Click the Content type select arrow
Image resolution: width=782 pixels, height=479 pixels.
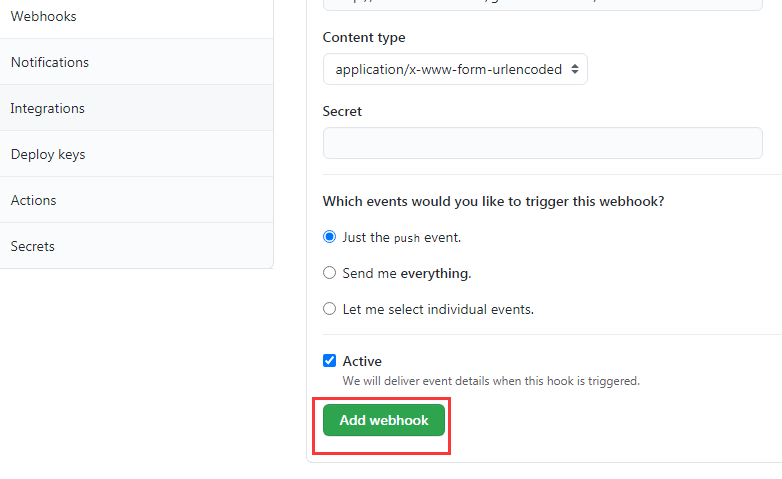pyautogui.click(x=573, y=69)
